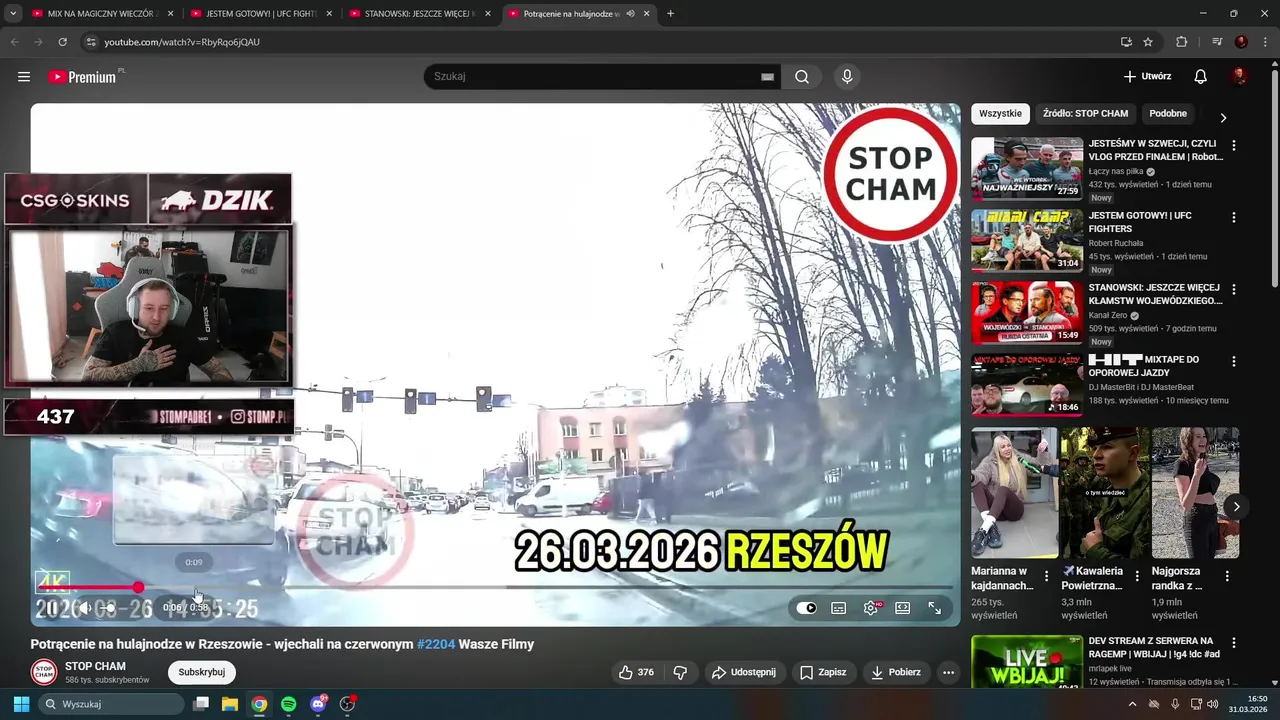Open options for Najgorsza randka short
Screen dimensions: 1280x720
click(x=1227, y=576)
